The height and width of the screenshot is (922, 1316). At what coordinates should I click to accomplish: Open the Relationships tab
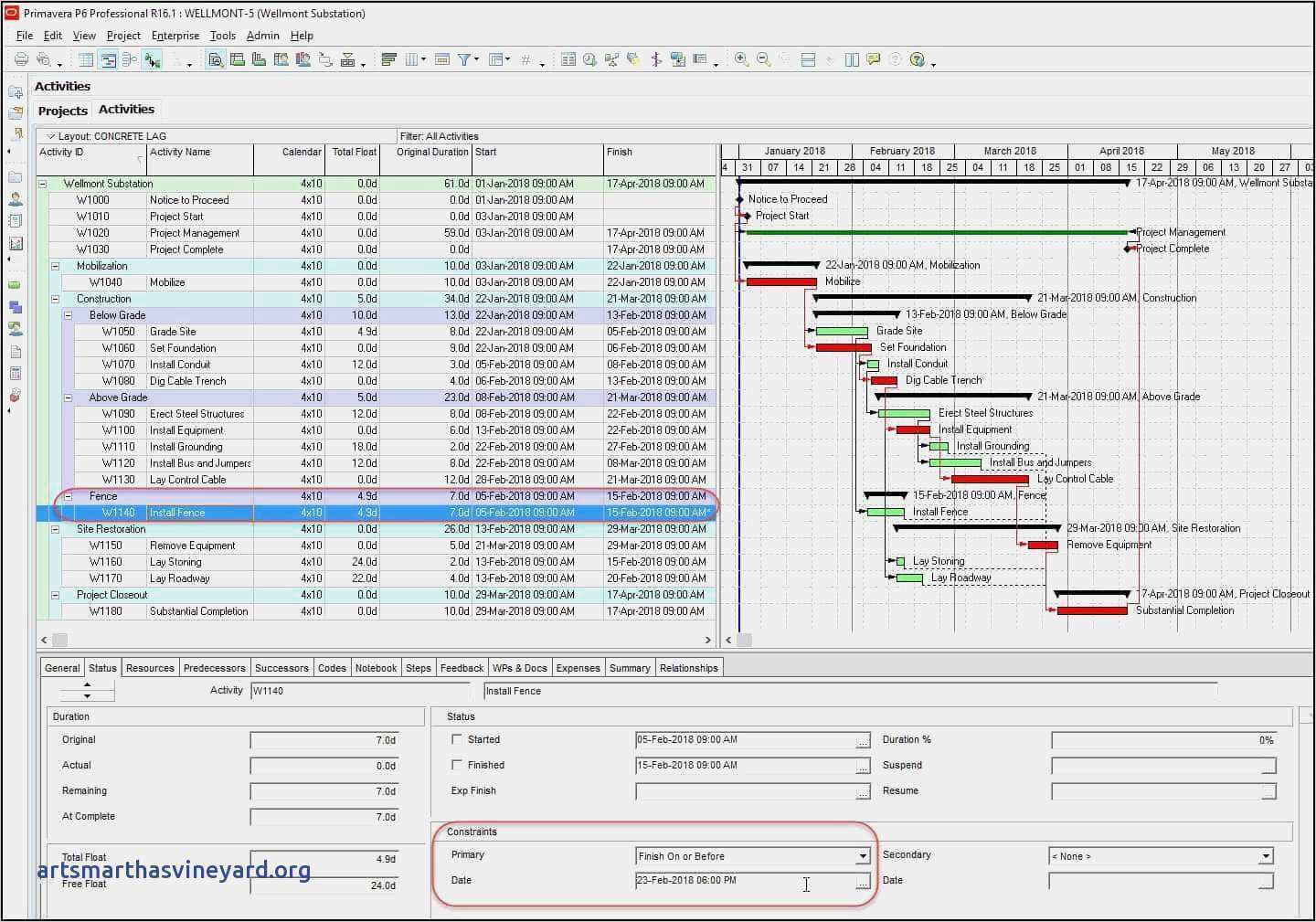coord(689,668)
